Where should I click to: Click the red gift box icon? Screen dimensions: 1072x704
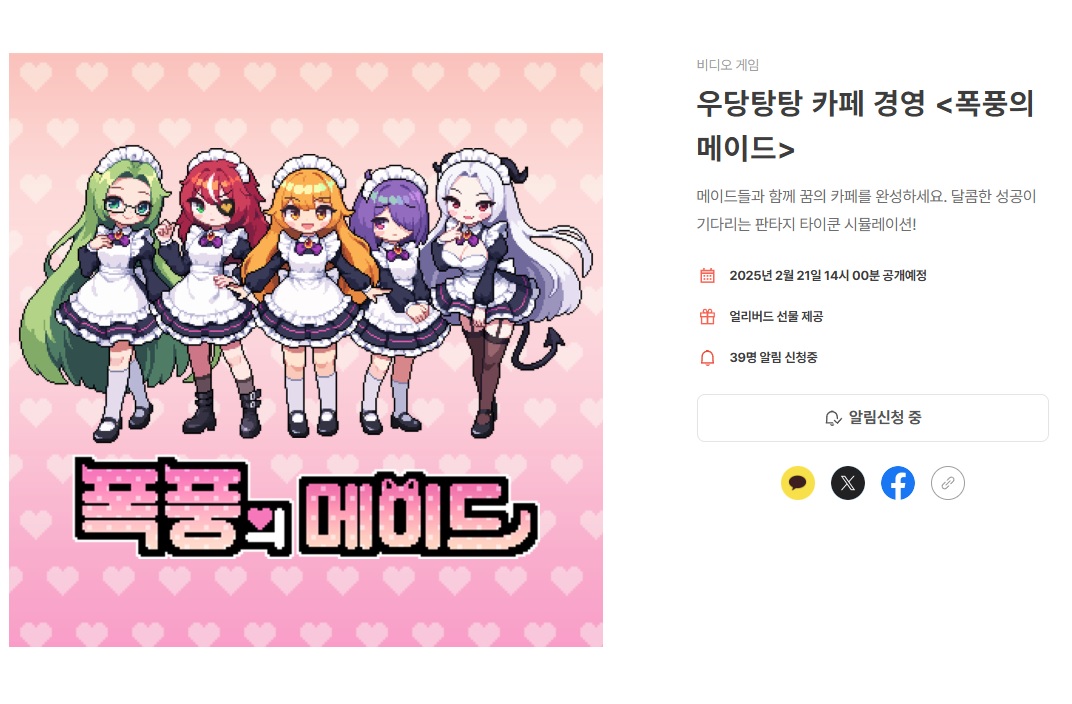(707, 316)
